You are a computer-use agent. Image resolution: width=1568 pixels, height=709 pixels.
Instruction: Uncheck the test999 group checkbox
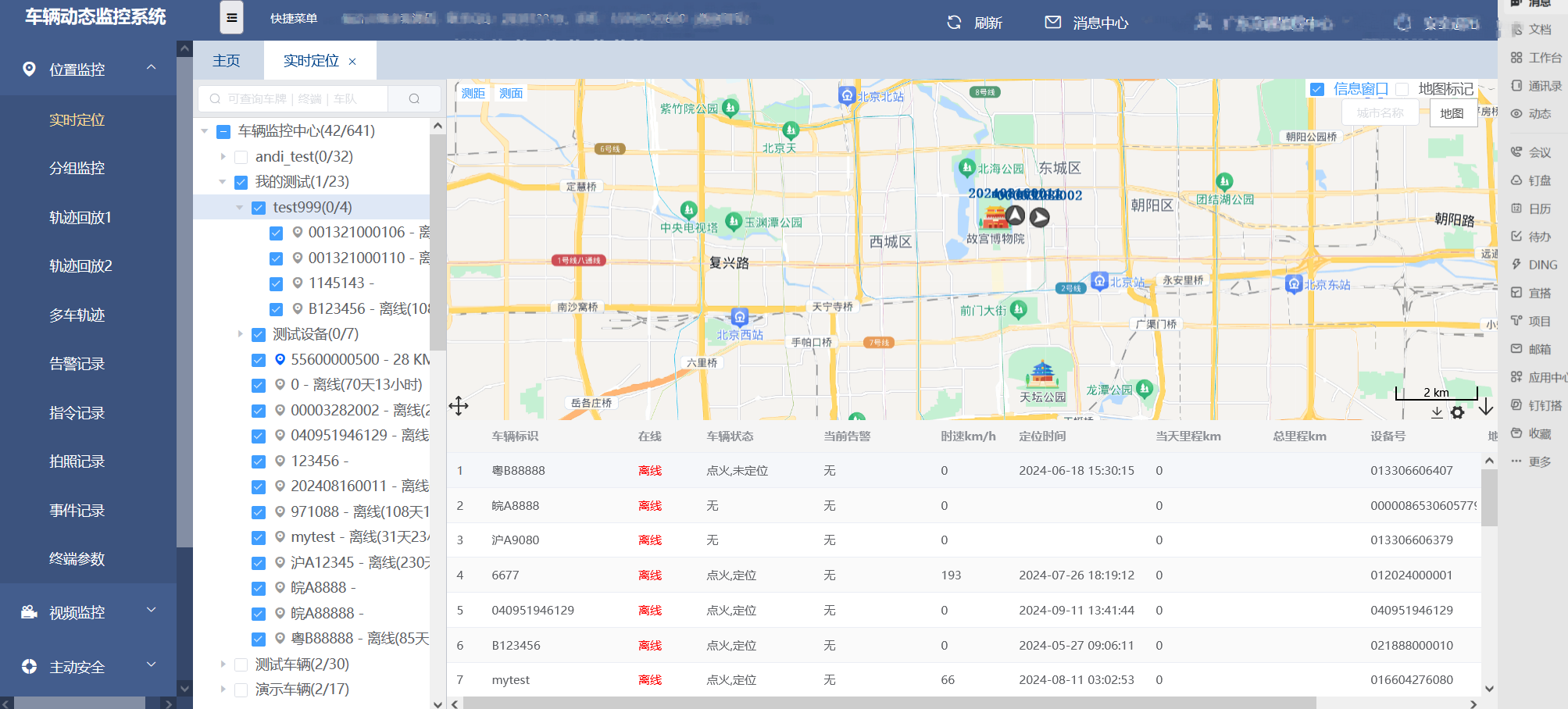coord(259,207)
